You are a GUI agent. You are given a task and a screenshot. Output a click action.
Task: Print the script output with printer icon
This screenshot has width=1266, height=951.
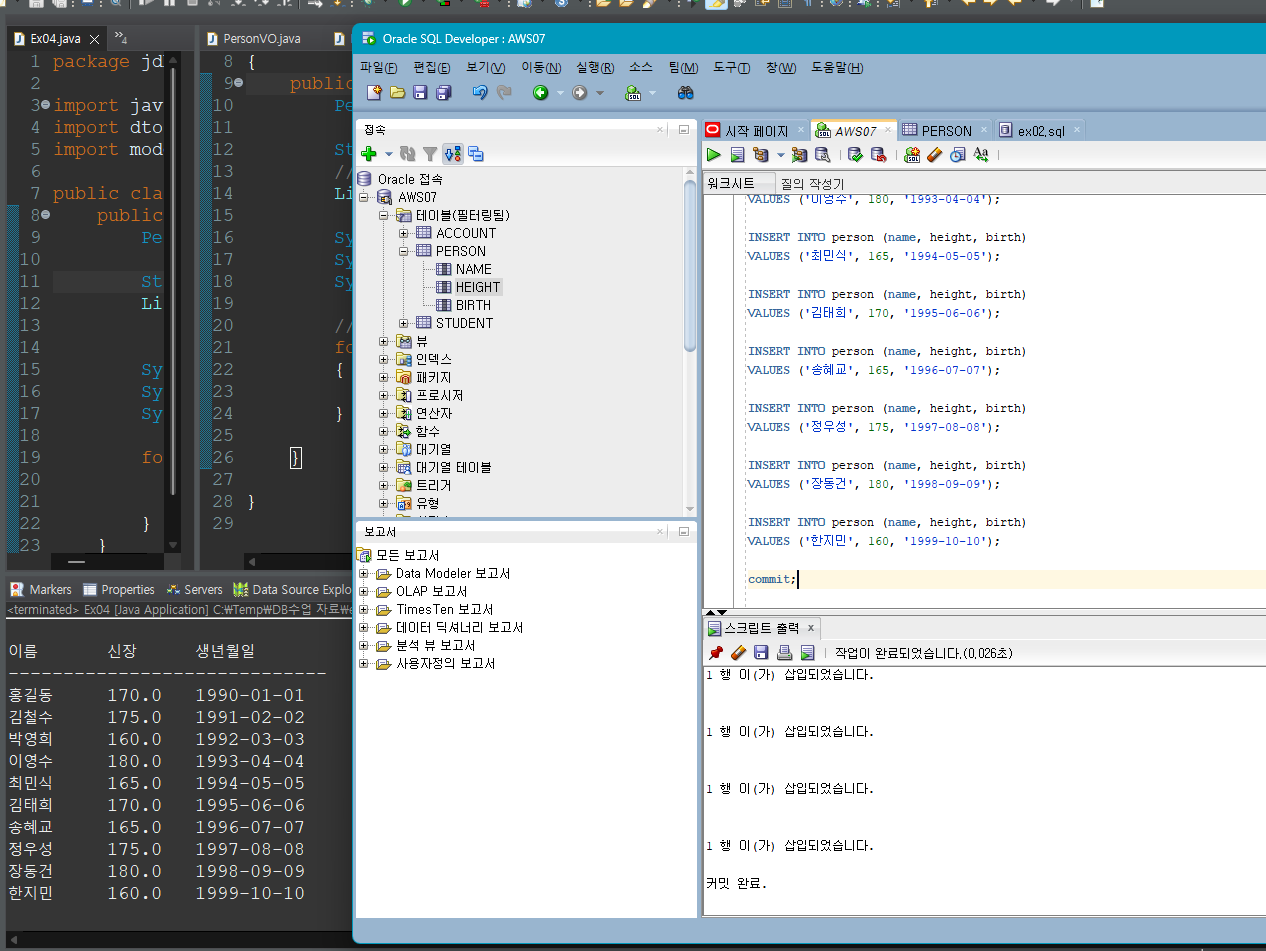coord(784,653)
